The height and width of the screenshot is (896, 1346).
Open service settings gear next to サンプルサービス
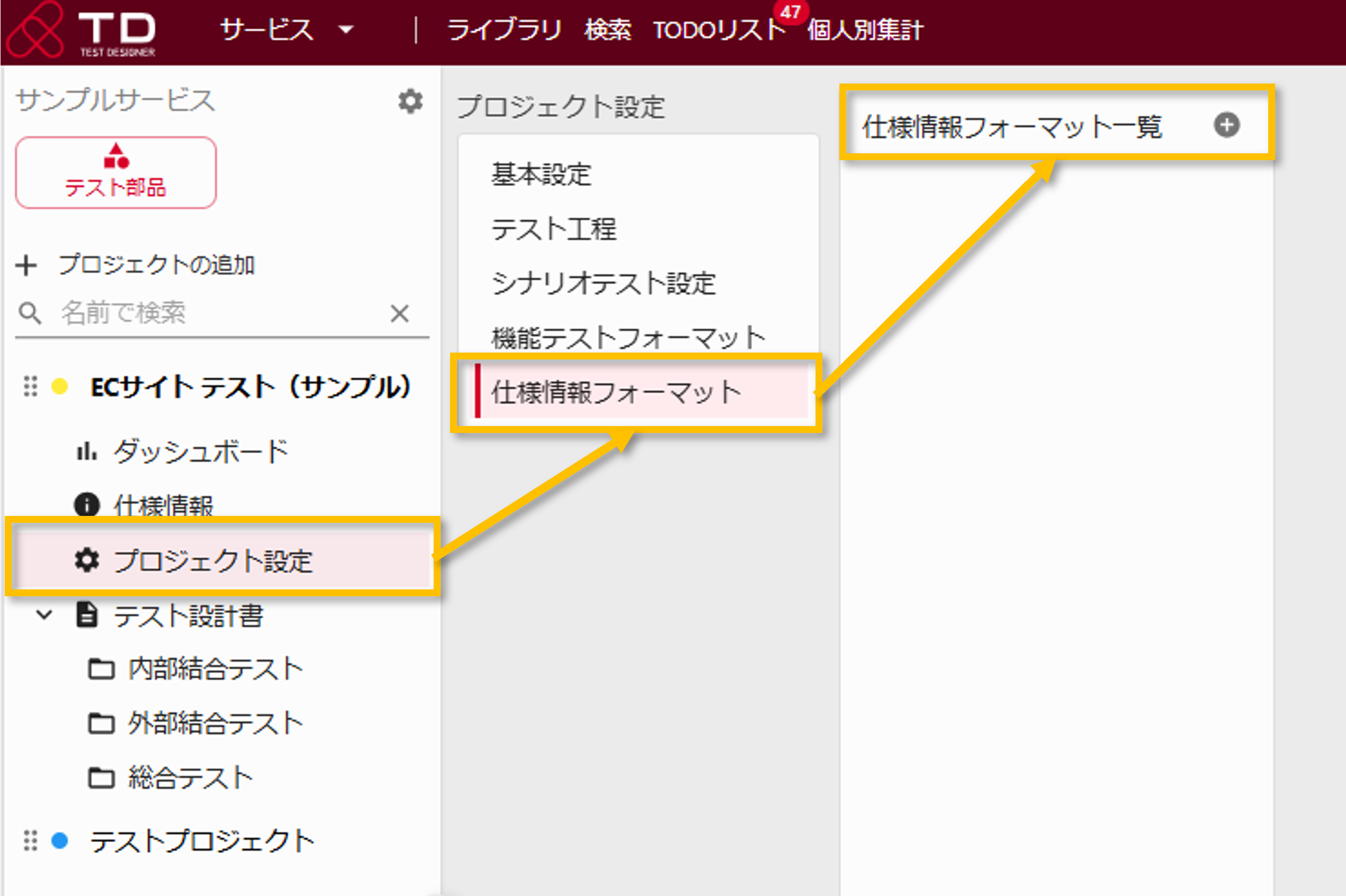[410, 101]
